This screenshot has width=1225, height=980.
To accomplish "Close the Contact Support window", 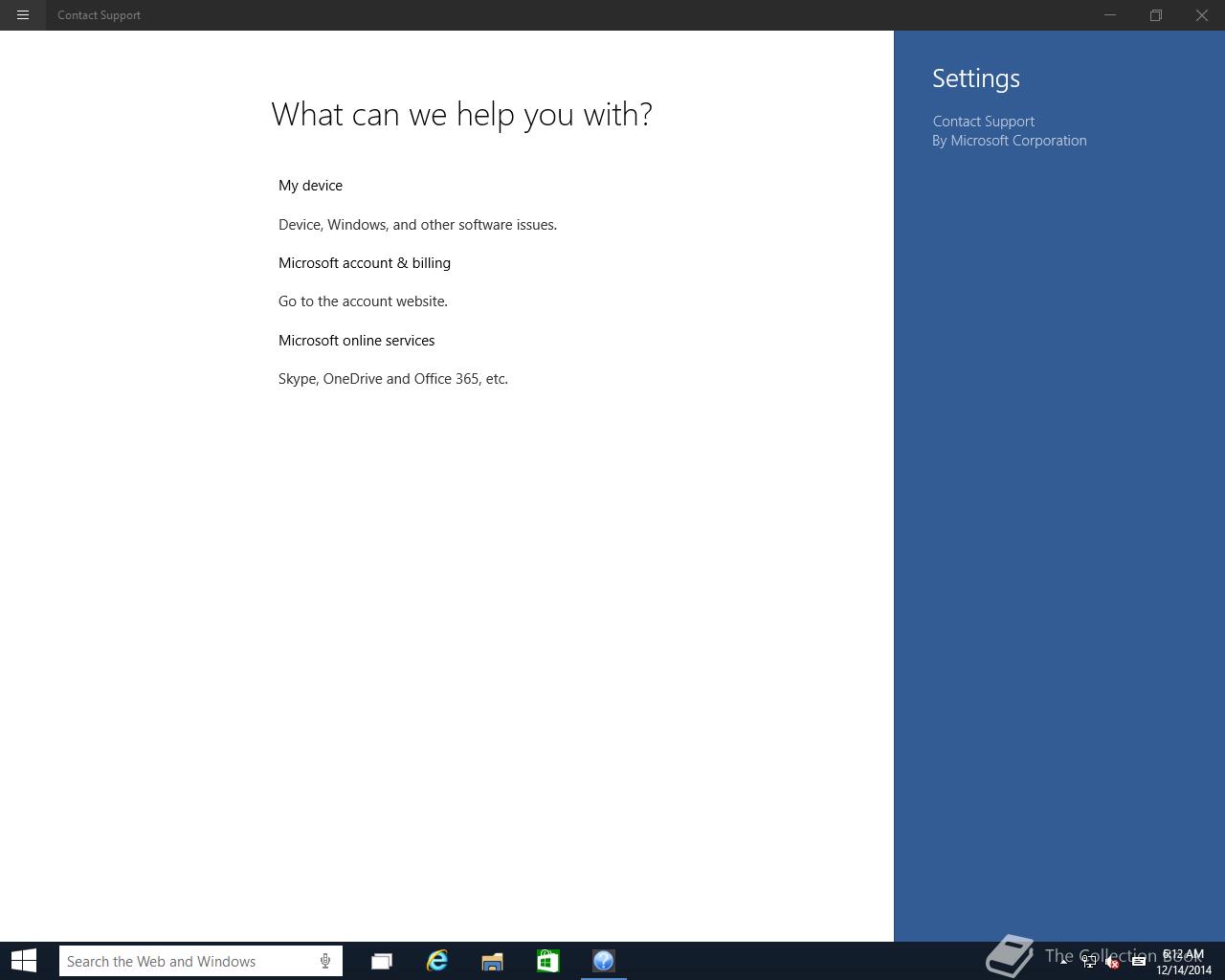I will pos(1202,15).
